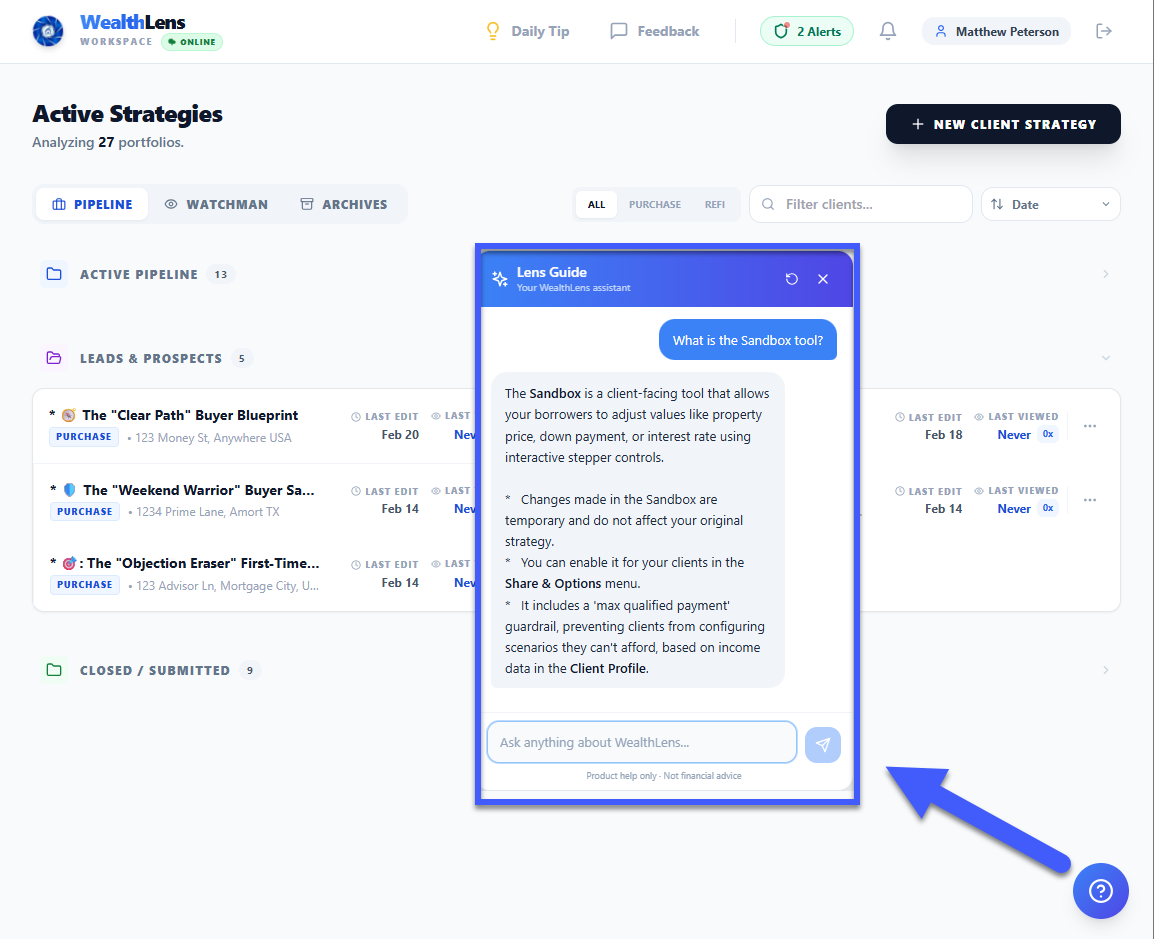Focus the Filter clients search field
This screenshot has width=1154, height=939.
click(x=860, y=204)
